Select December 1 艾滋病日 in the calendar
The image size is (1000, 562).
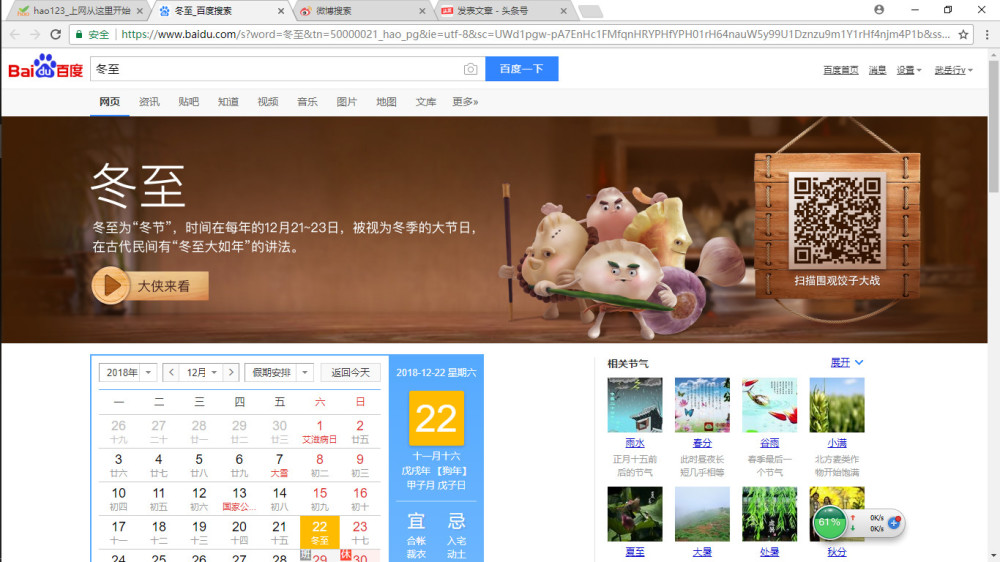tap(320, 431)
